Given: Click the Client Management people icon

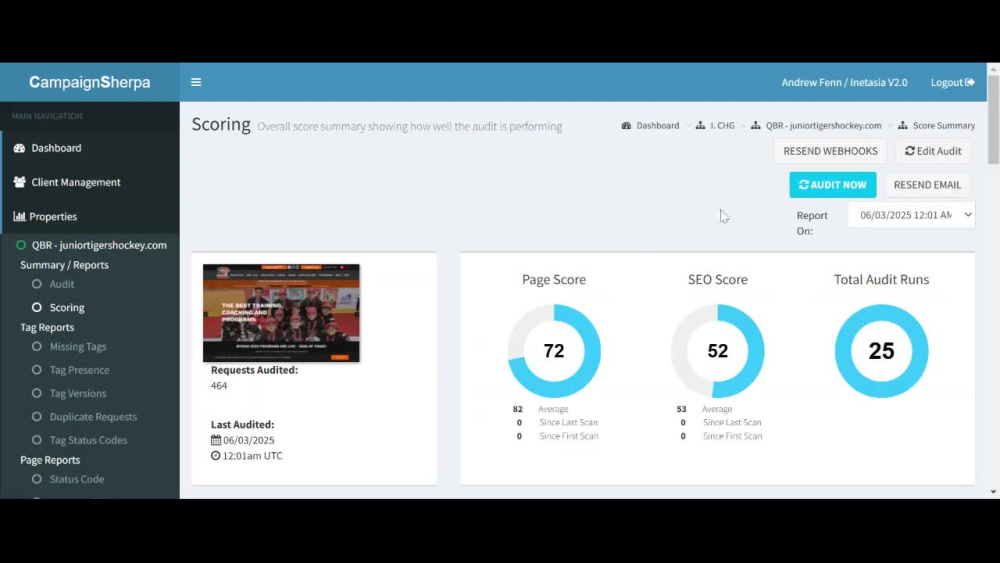Looking at the screenshot, I should (19, 182).
